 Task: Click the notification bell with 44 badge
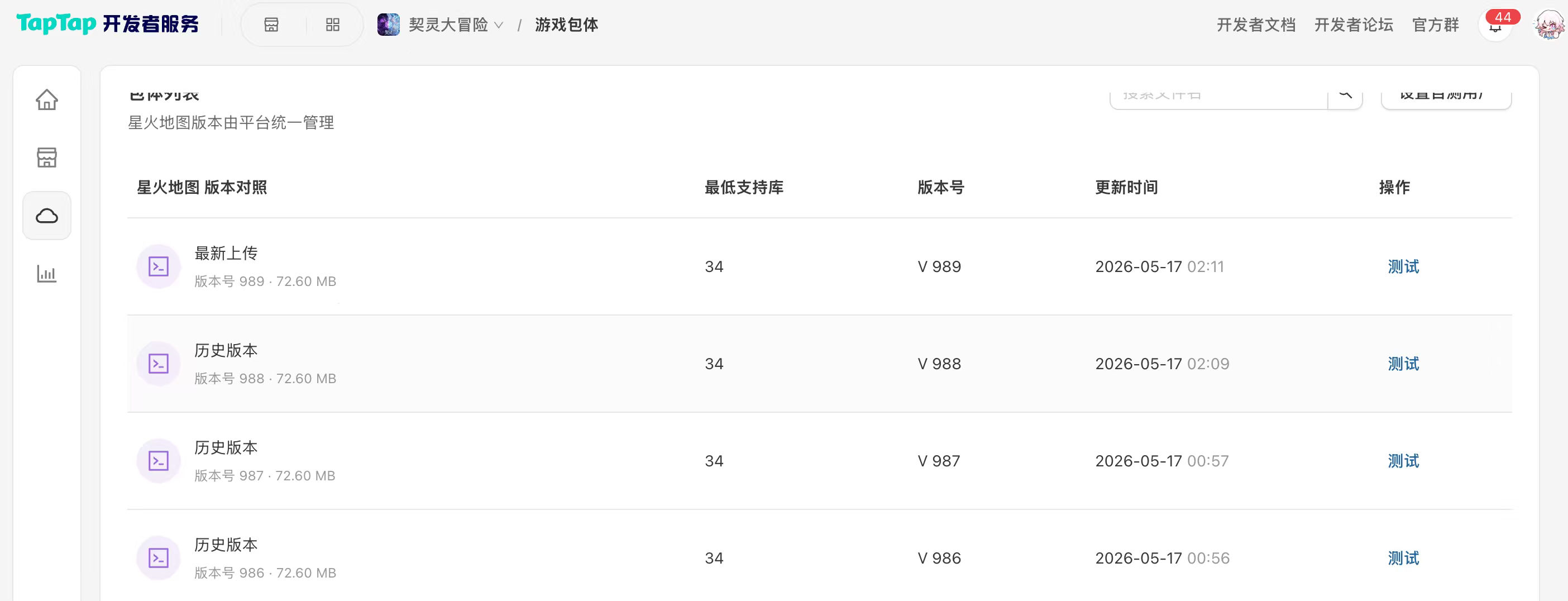pos(1495,25)
